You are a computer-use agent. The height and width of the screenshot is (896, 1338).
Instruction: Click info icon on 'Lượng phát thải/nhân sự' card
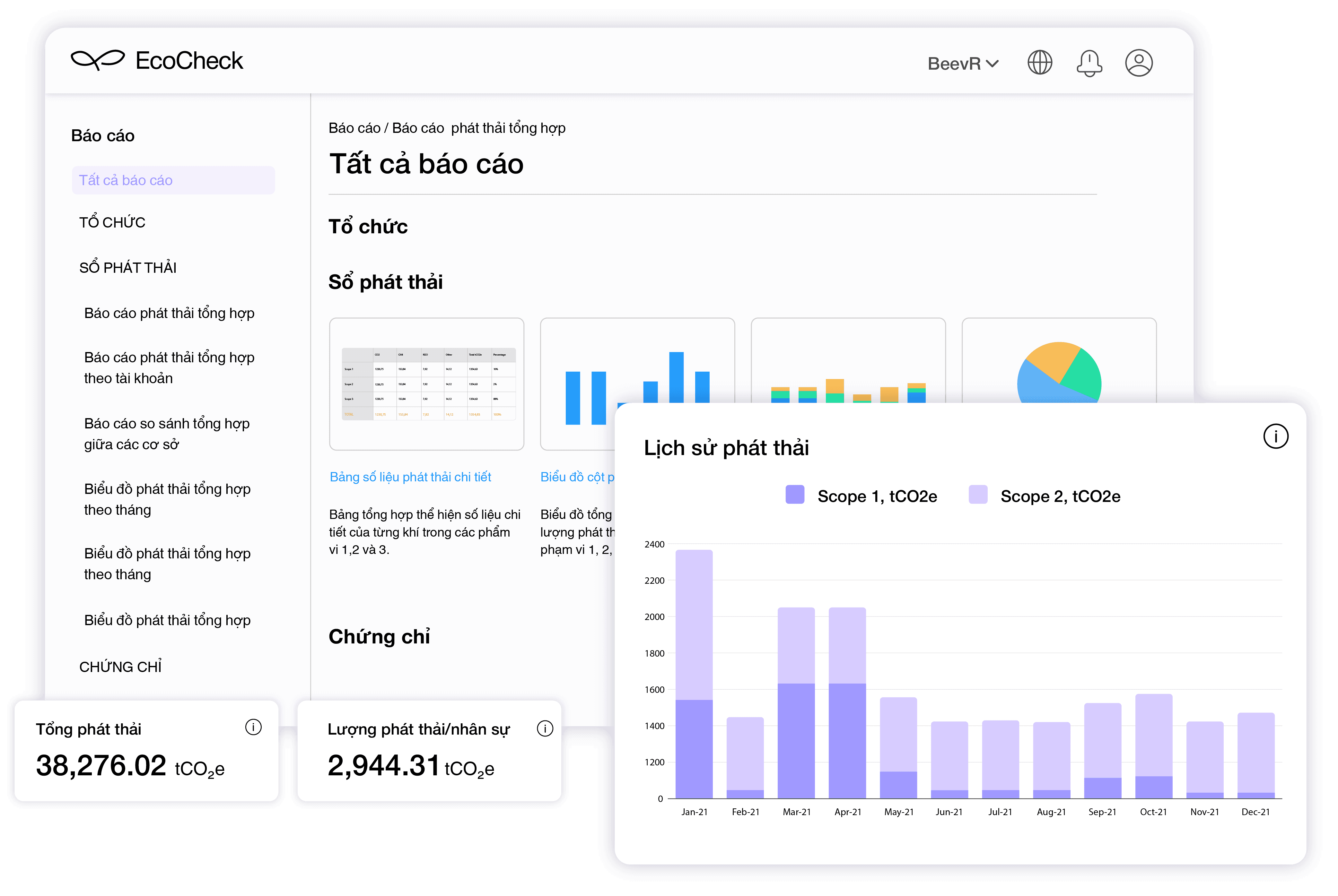[544, 728]
